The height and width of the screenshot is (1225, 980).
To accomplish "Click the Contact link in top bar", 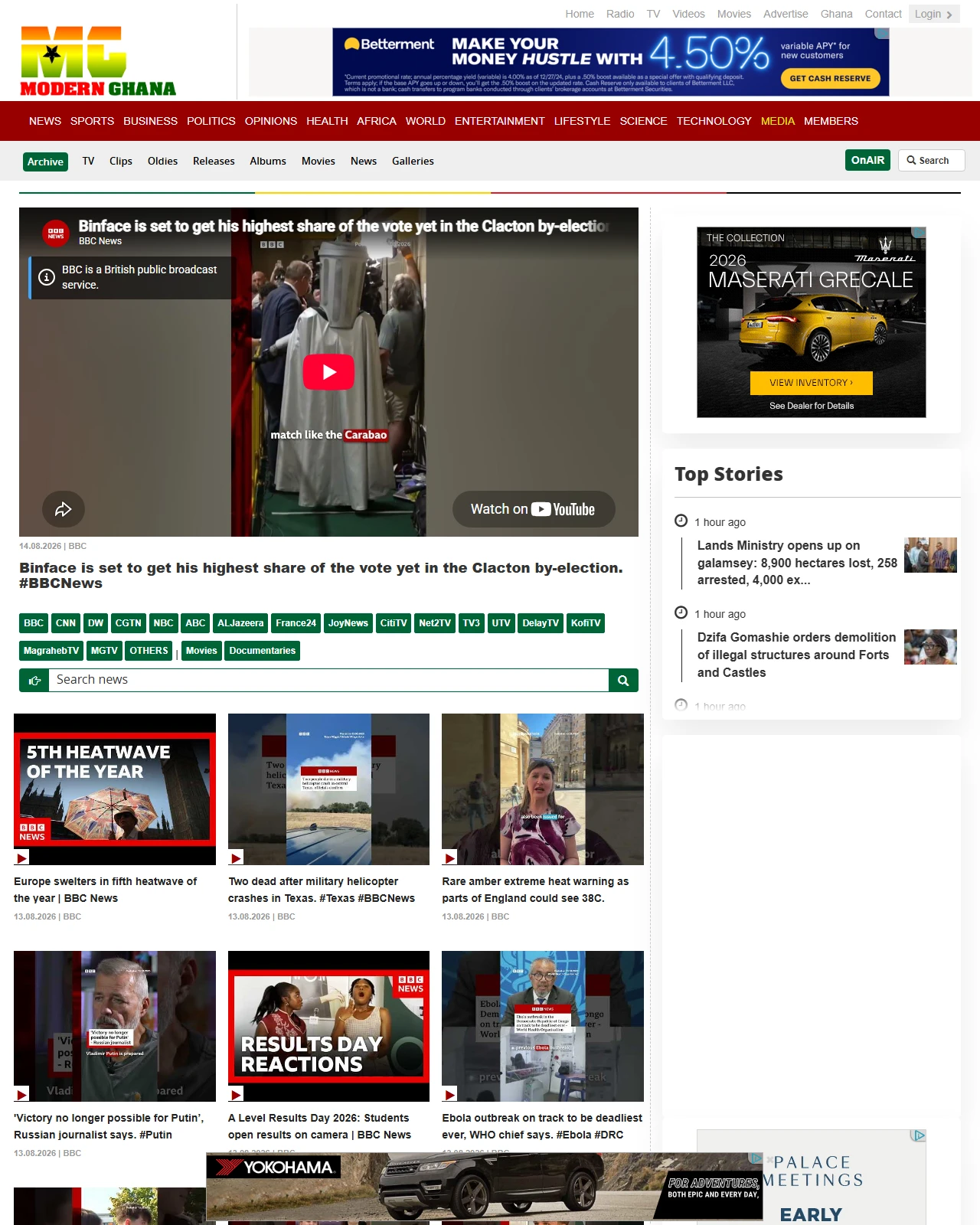I will tap(884, 14).
